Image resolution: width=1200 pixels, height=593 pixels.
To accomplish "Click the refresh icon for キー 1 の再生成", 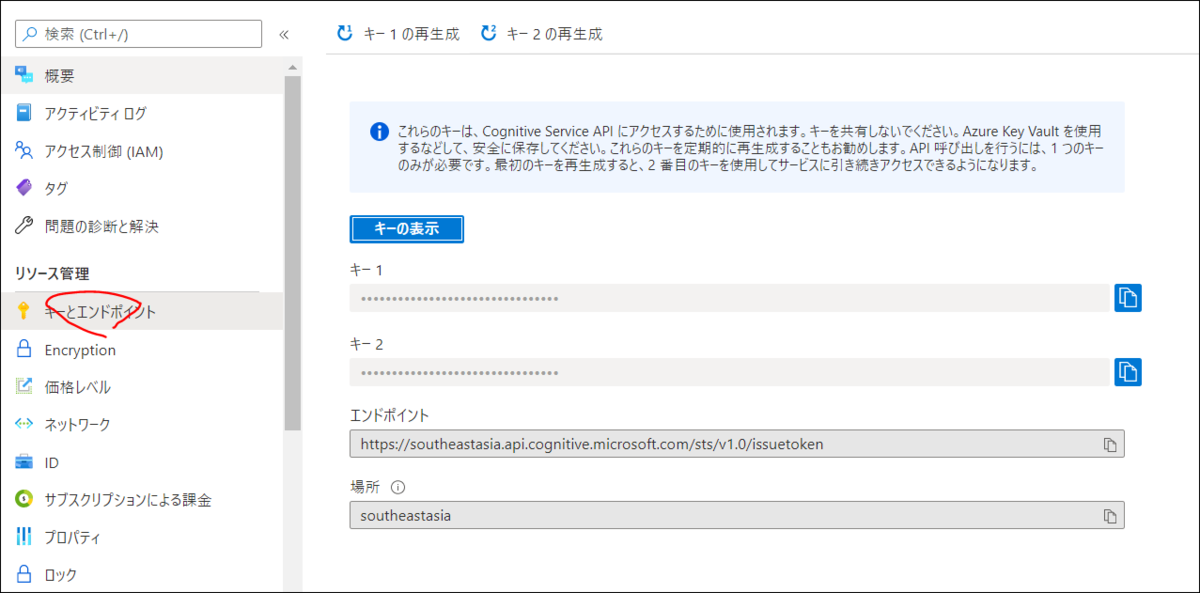I will tap(344, 32).
